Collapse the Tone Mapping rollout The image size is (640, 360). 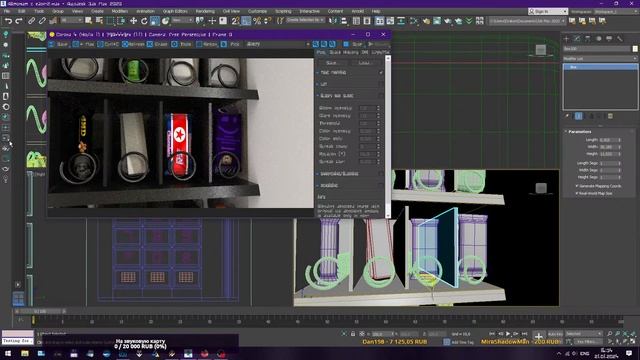[x=318, y=72]
